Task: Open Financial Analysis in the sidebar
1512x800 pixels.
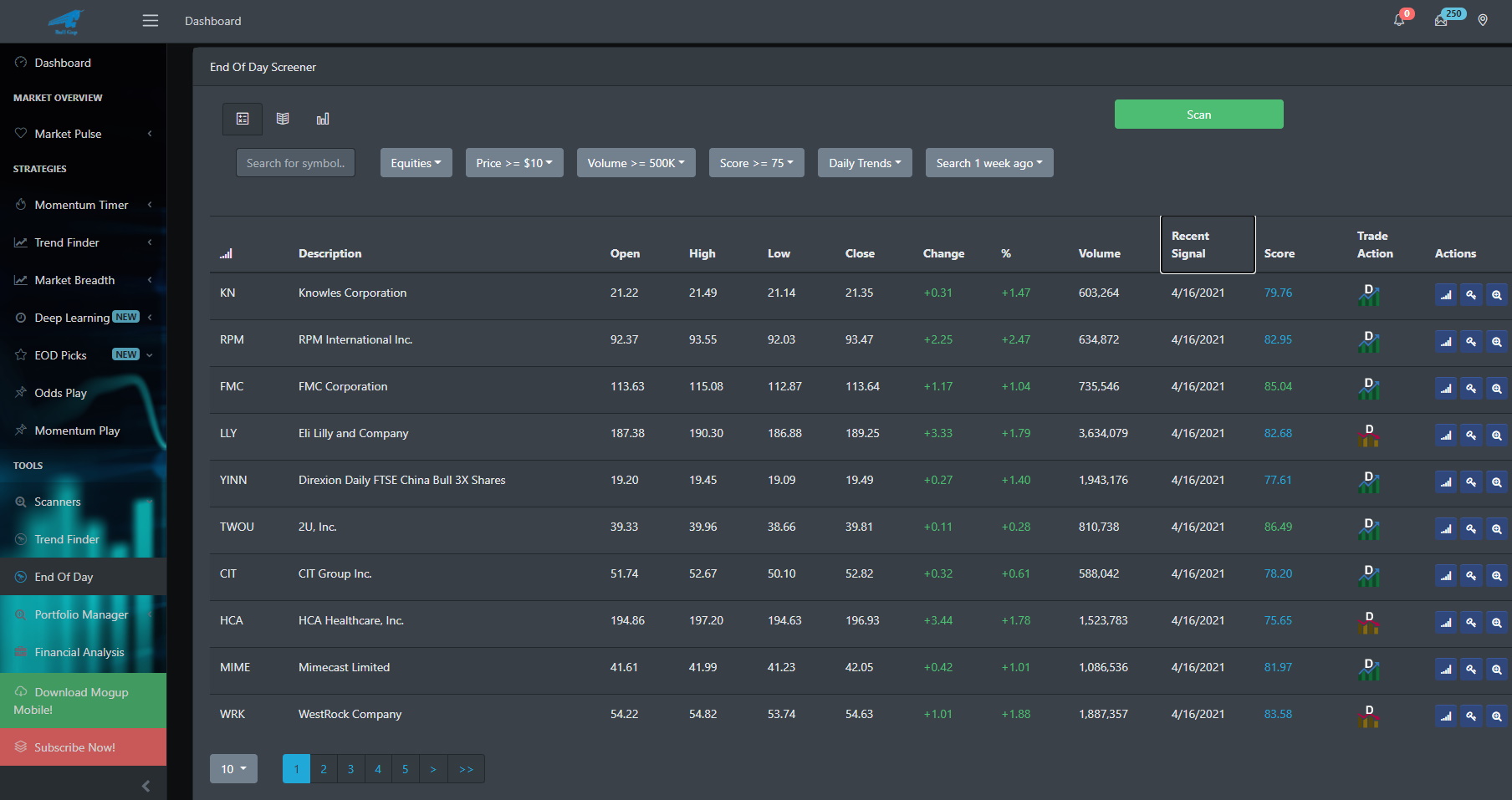Action: [83, 652]
